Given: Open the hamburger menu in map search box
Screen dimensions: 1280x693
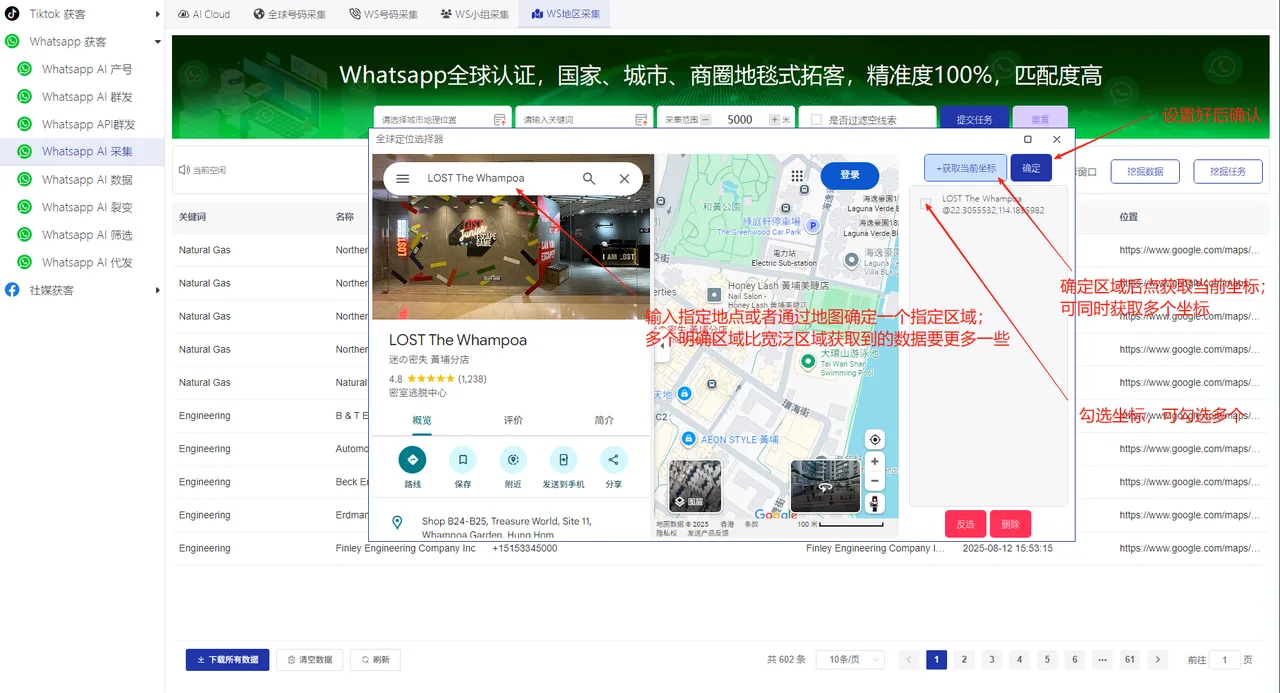Looking at the screenshot, I should click(x=404, y=177).
